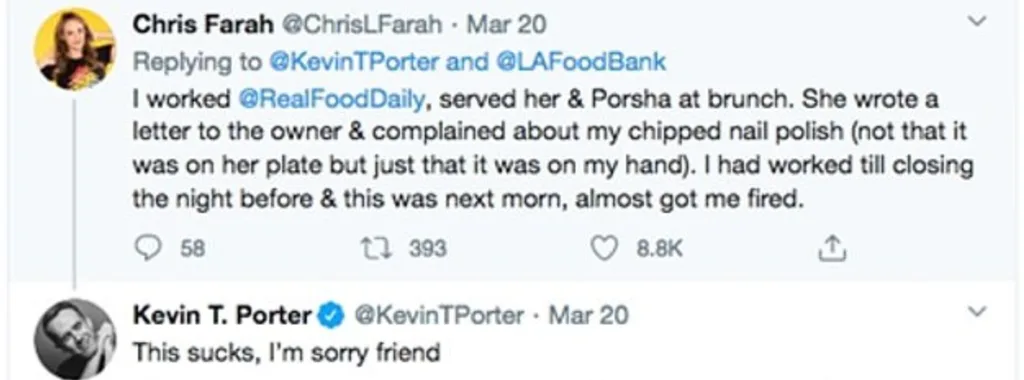1024x380 pixels.
Task: Expand options chevron on Kevin T. Porter's tweet
Action: click(x=978, y=312)
